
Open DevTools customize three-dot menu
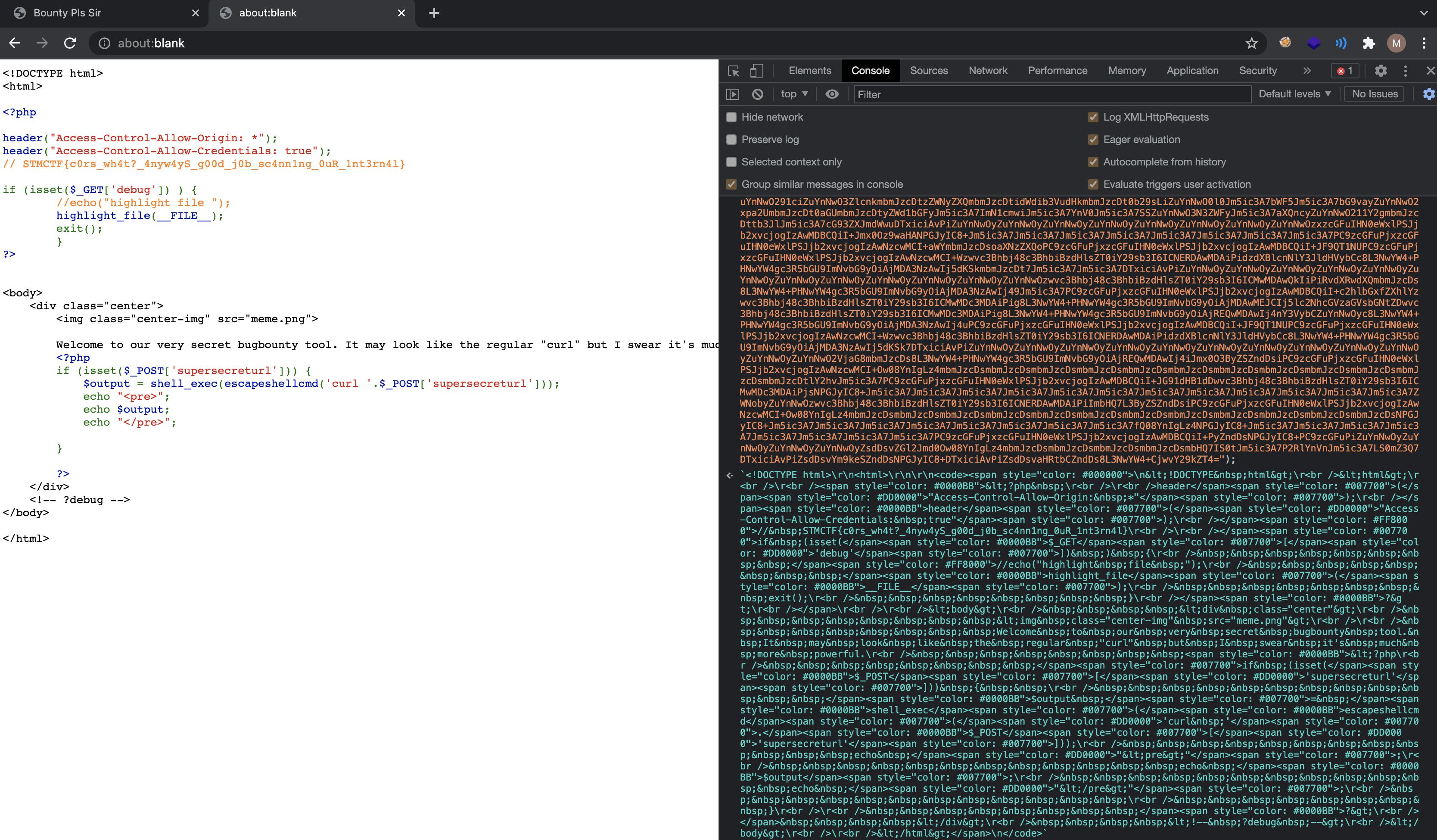click(x=1405, y=71)
